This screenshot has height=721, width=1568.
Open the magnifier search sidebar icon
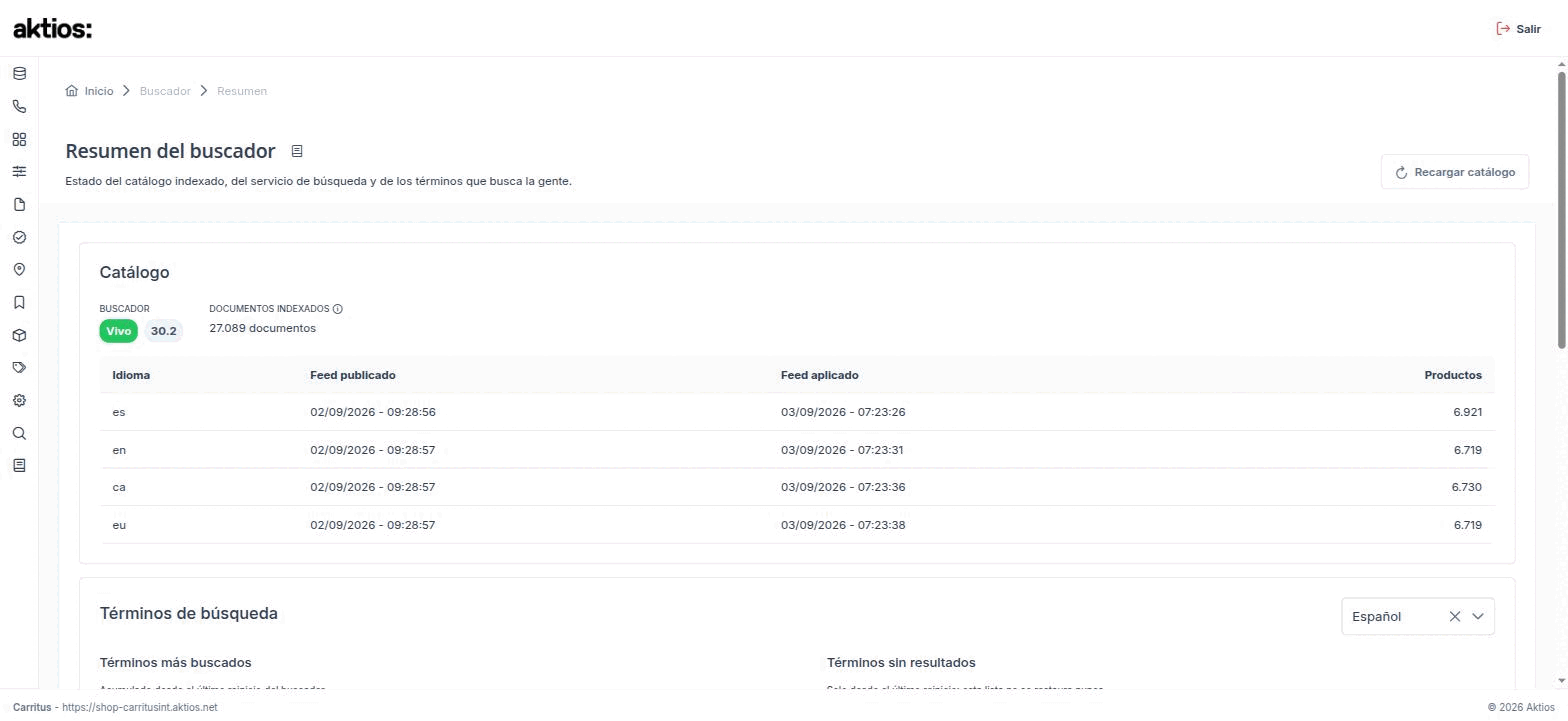coord(19,433)
